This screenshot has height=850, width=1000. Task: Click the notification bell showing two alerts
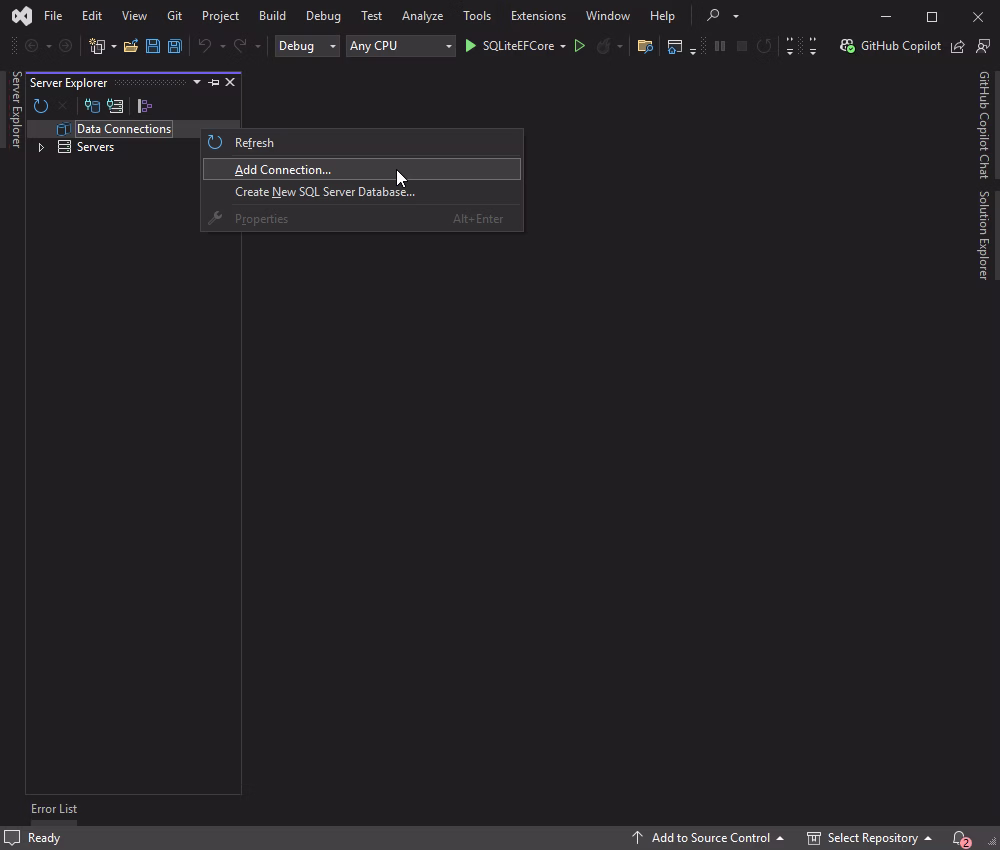[x=957, y=837]
